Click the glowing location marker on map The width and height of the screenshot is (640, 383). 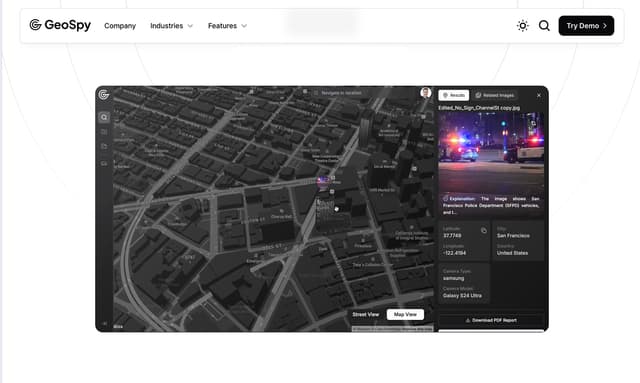click(x=323, y=181)
